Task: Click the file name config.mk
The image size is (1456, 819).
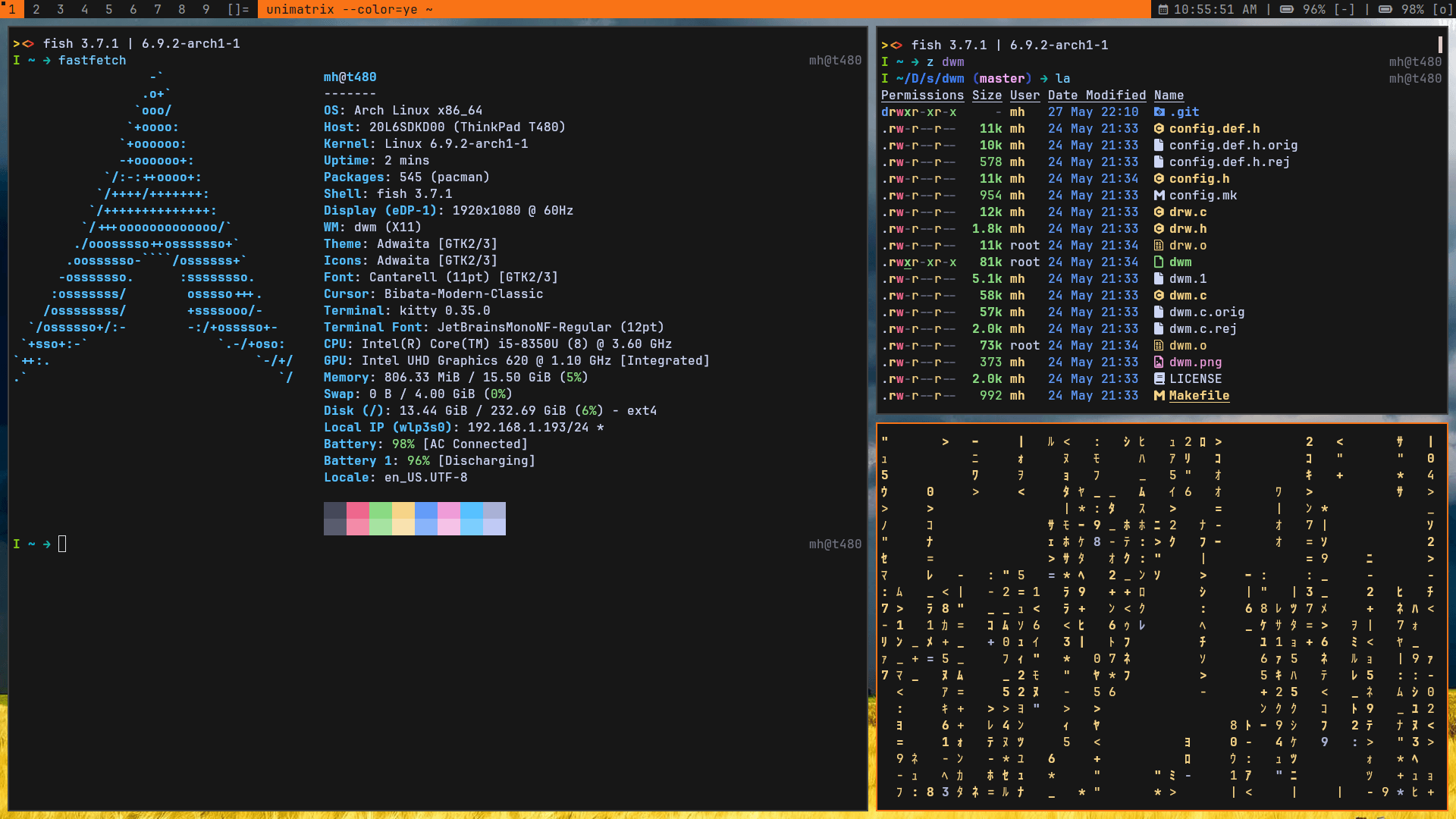Action: (1203, 196)
